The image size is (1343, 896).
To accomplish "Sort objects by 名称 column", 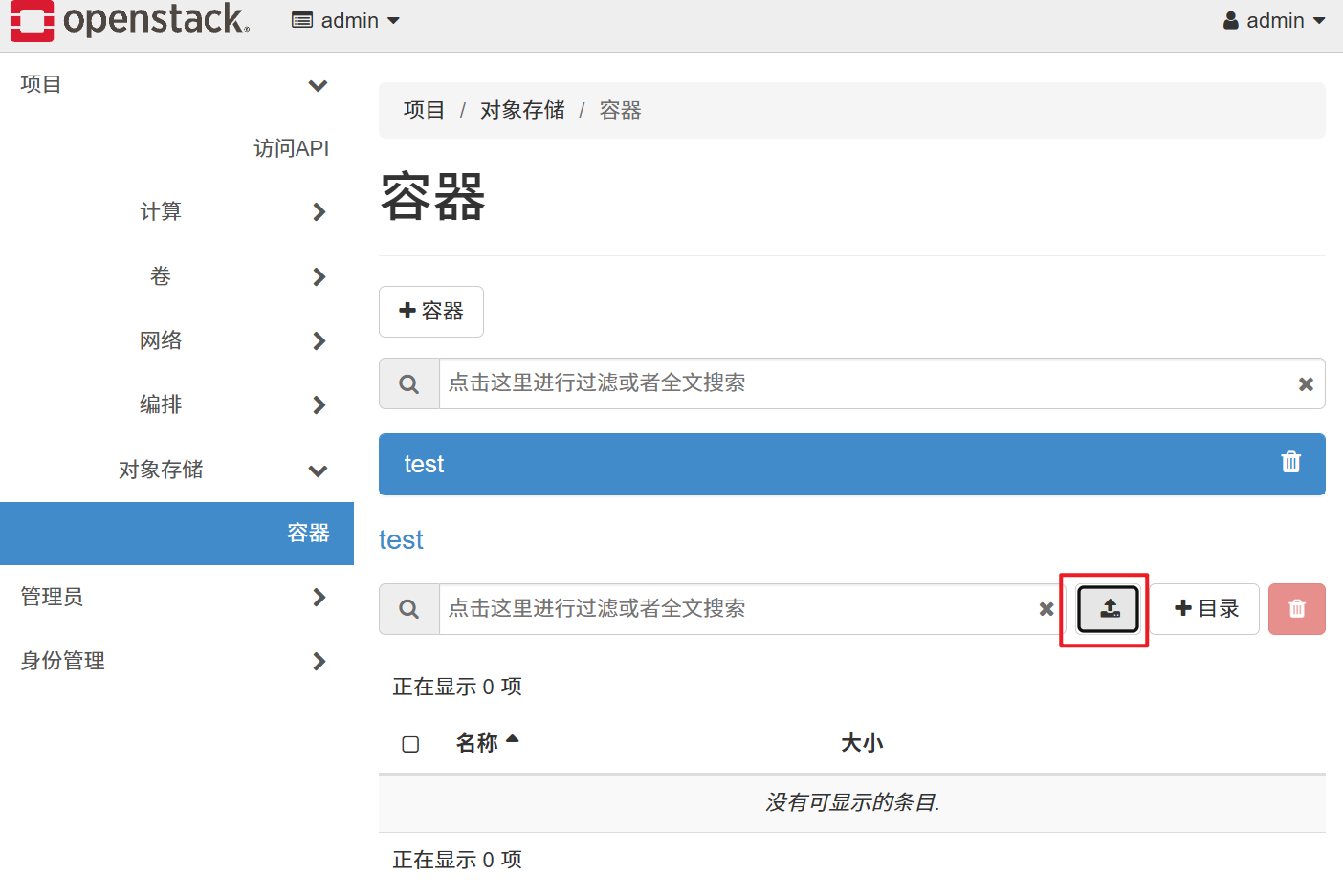I will click(x=487, y=743).
